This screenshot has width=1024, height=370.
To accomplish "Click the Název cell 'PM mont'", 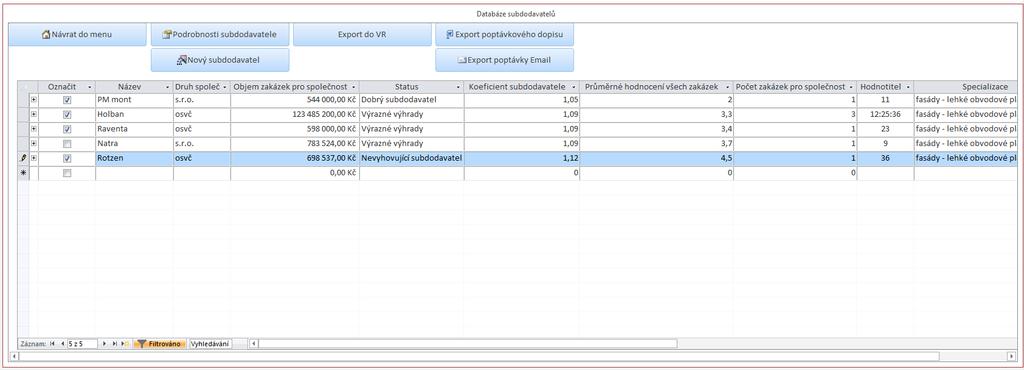I will 134,100.
